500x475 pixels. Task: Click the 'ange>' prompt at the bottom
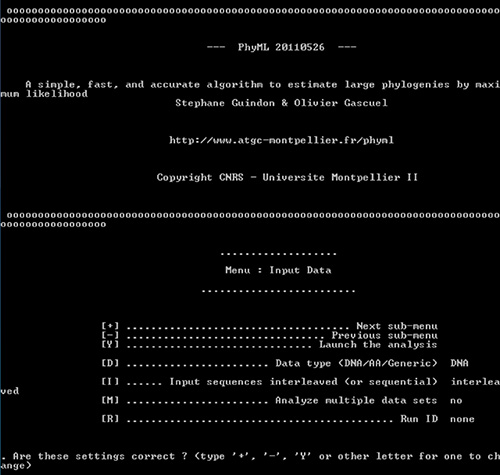(x=16, y=466)
